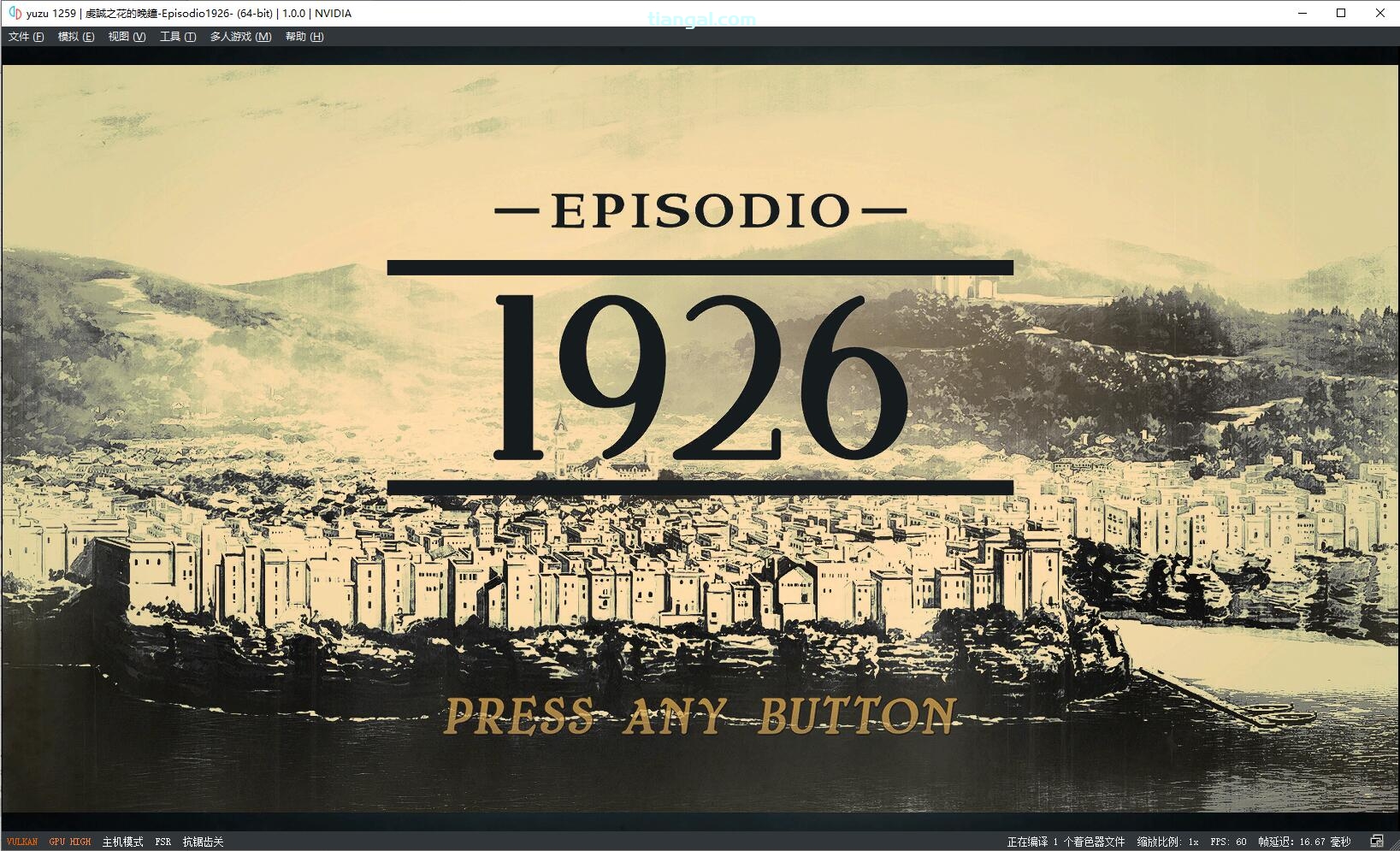Open the 模拟 (E) menu
The width and height of the screenshot is (1400, 851).
pyautogui.click(x=76, y=37)
